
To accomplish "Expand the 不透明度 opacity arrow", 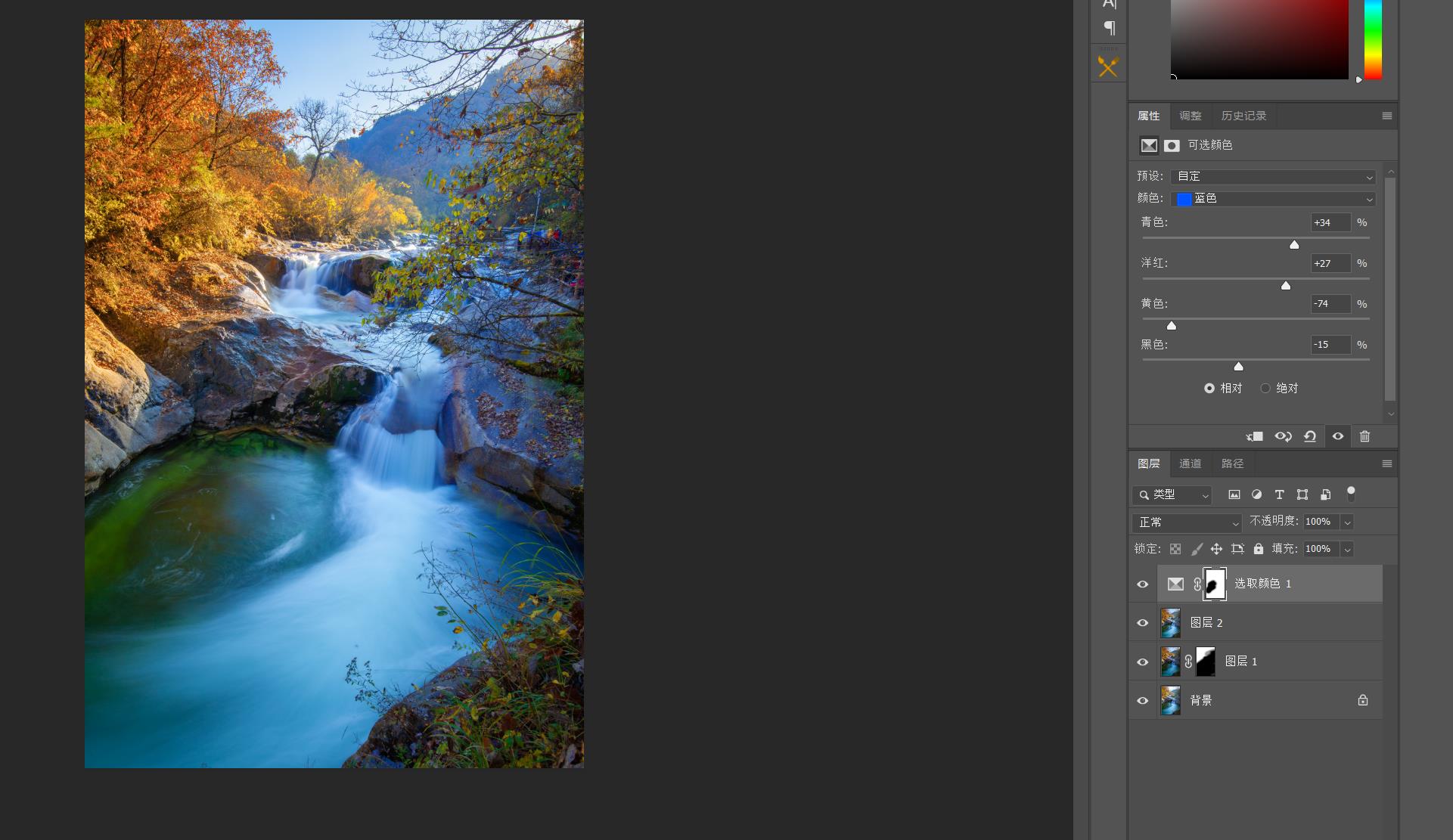I will tap(1347, 522).
